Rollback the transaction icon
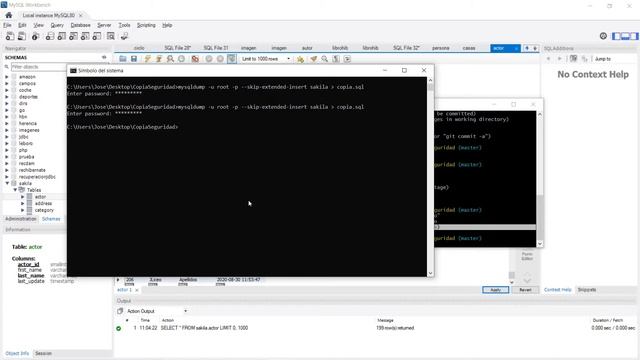The height and width of the screenshot is (360, 640). [220, 59]
